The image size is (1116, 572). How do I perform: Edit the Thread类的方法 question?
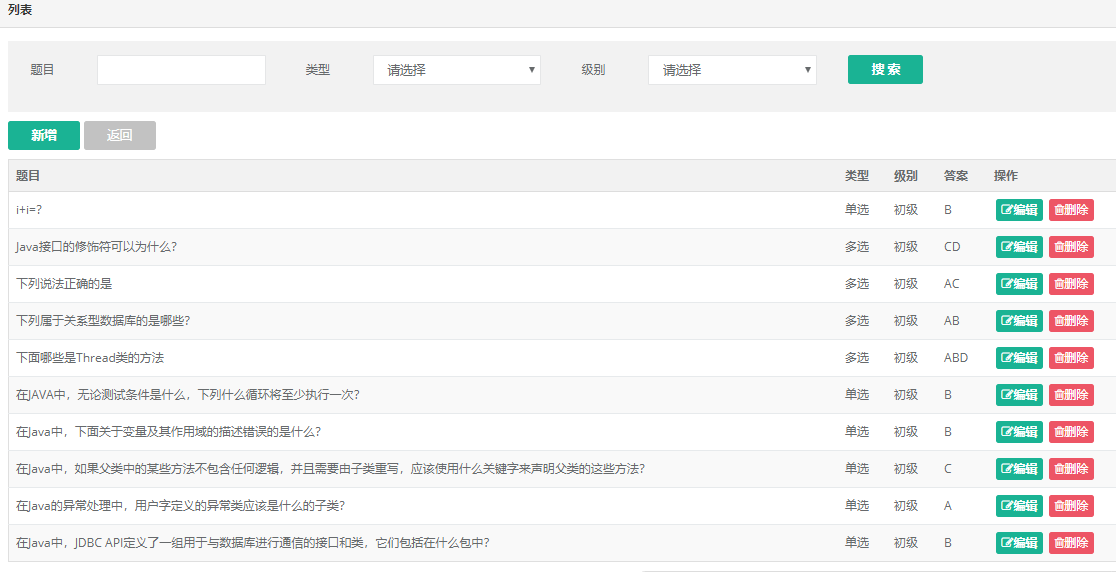tap(1019, 358)
